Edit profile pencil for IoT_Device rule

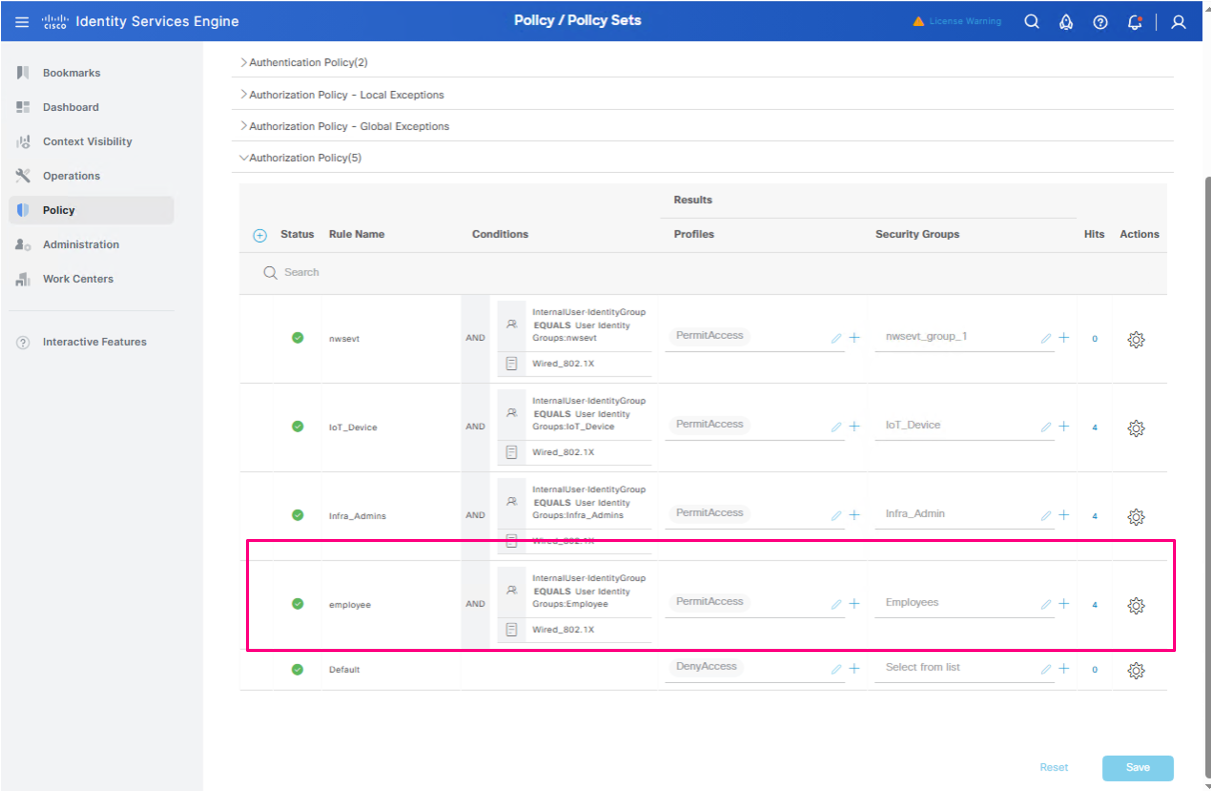click(x=836, y=427)
